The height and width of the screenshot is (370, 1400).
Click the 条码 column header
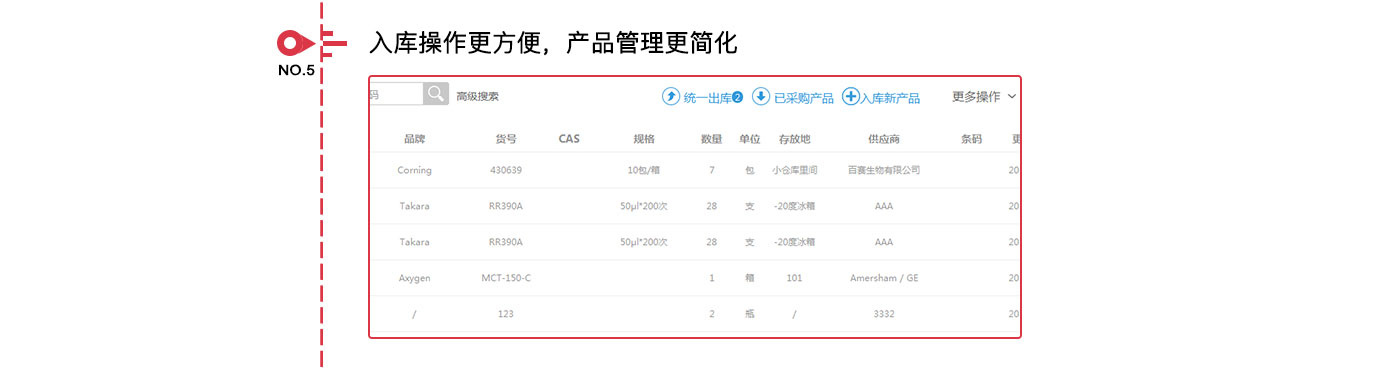pyautogui.click(x=971, y=139)
